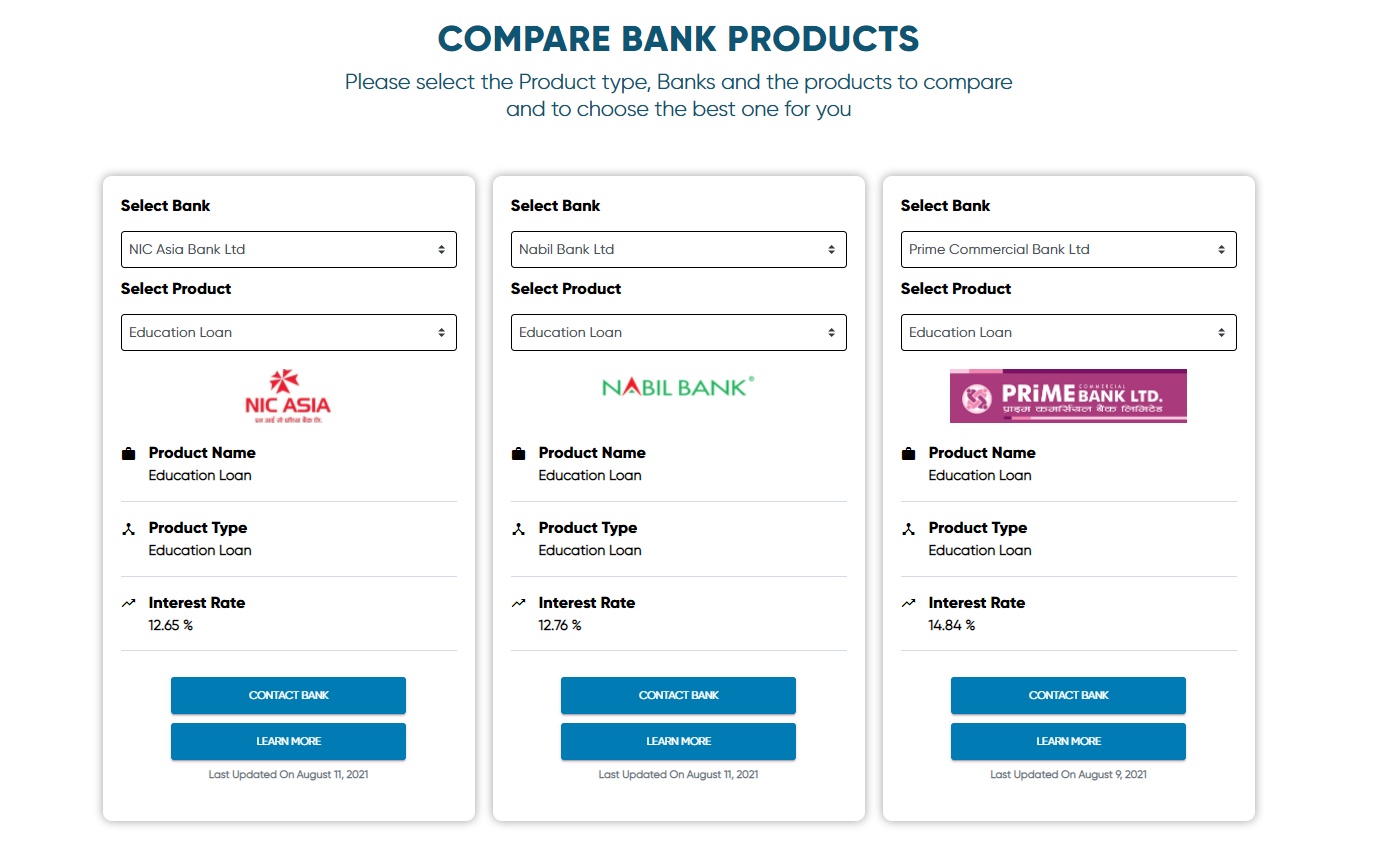Click briefcase icon in Prime Commercial card
Image resolution: width=1376 pixels, height=867 pixels.
pos(908,454)
